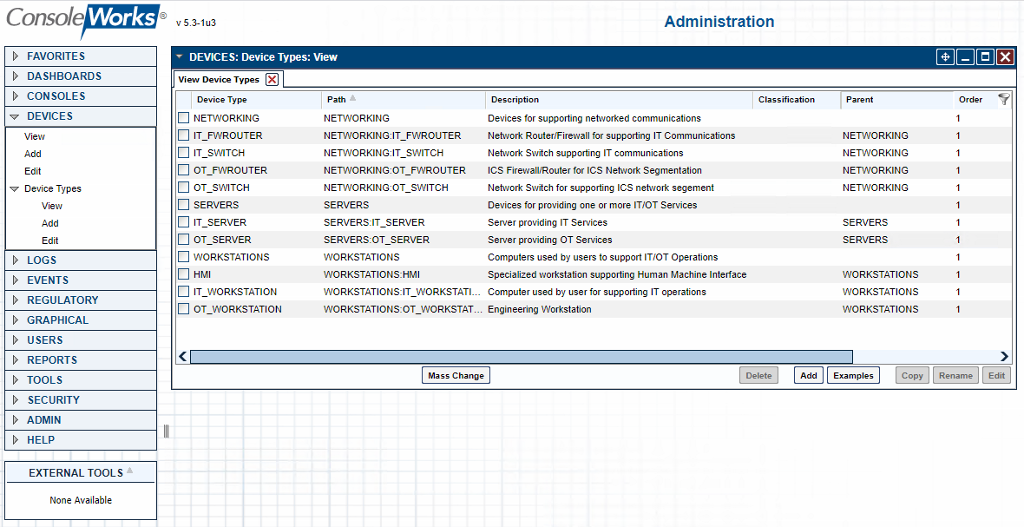Open Edit under DEVICES menu
1024x527 pixels.
click(33, 171)
